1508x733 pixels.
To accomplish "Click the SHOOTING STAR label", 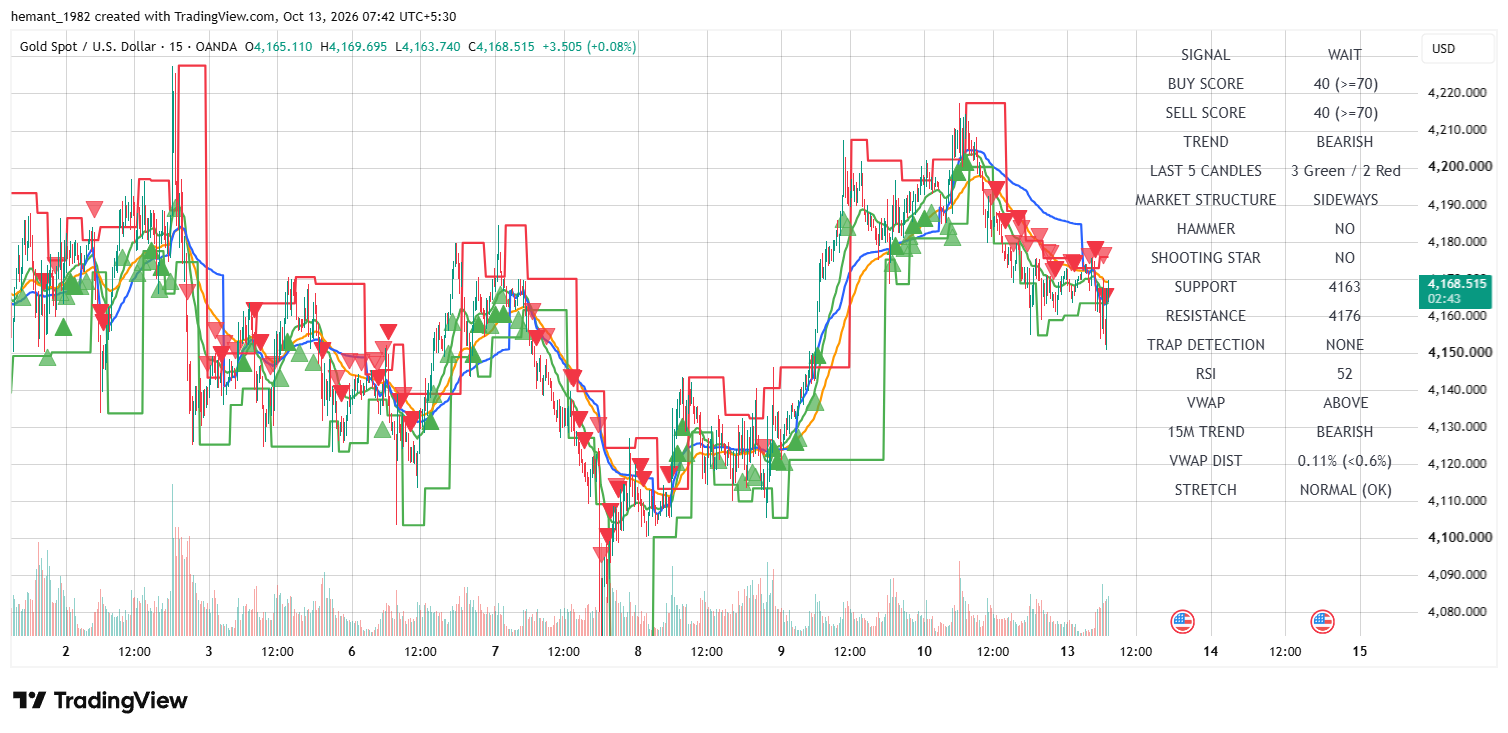I will point(1205,258).
